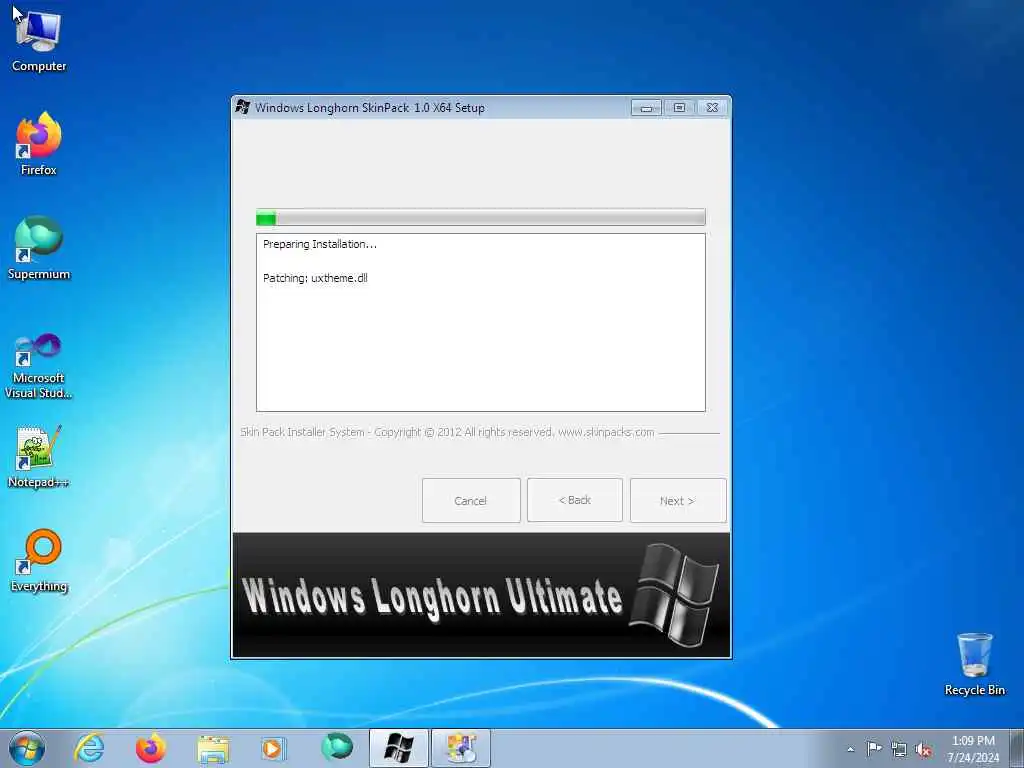
Task: Click the SkinPack setup title bar icon
Action: [x=243, y=107]
